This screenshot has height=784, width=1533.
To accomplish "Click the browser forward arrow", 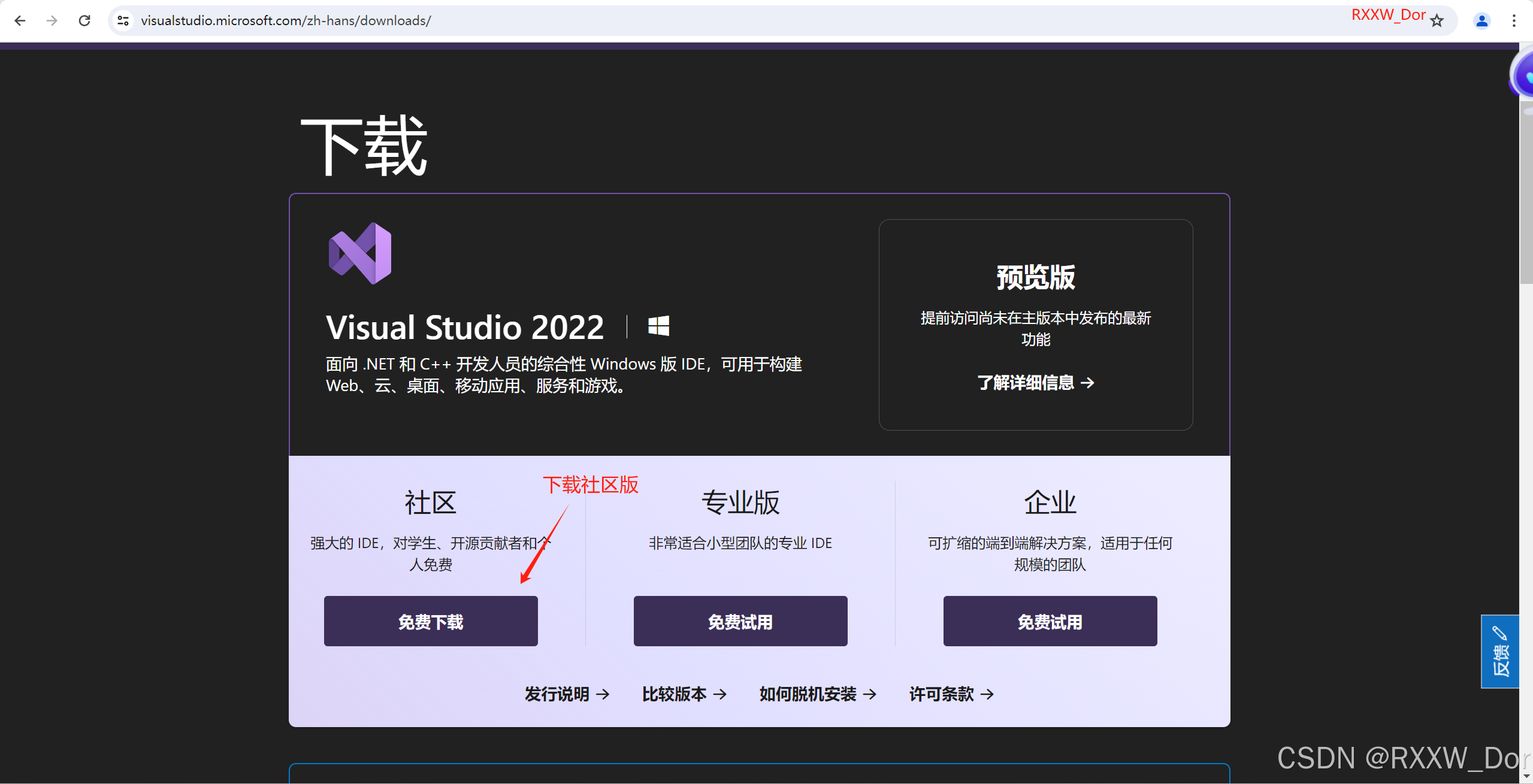I will pos(52,21).
